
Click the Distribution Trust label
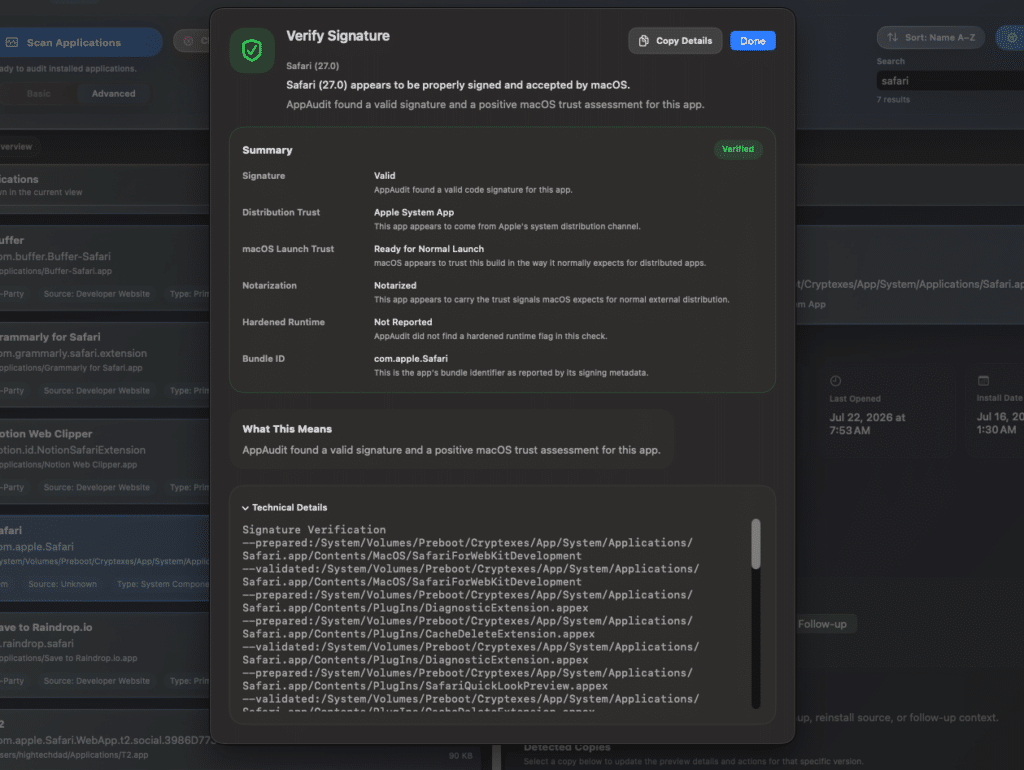pyautogui.click(x=281, y=212)
